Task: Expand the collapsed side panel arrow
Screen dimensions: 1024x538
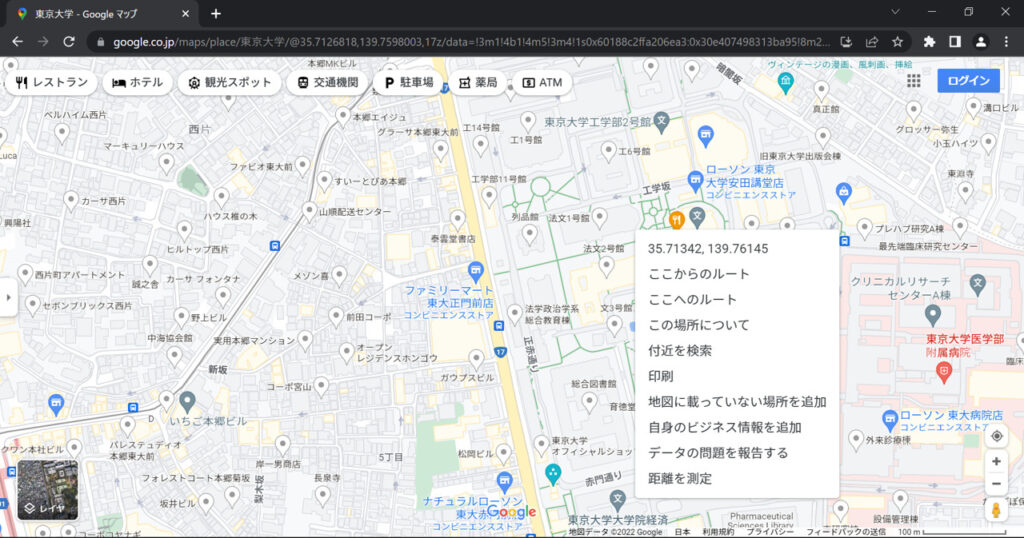Action: [8, 297]
